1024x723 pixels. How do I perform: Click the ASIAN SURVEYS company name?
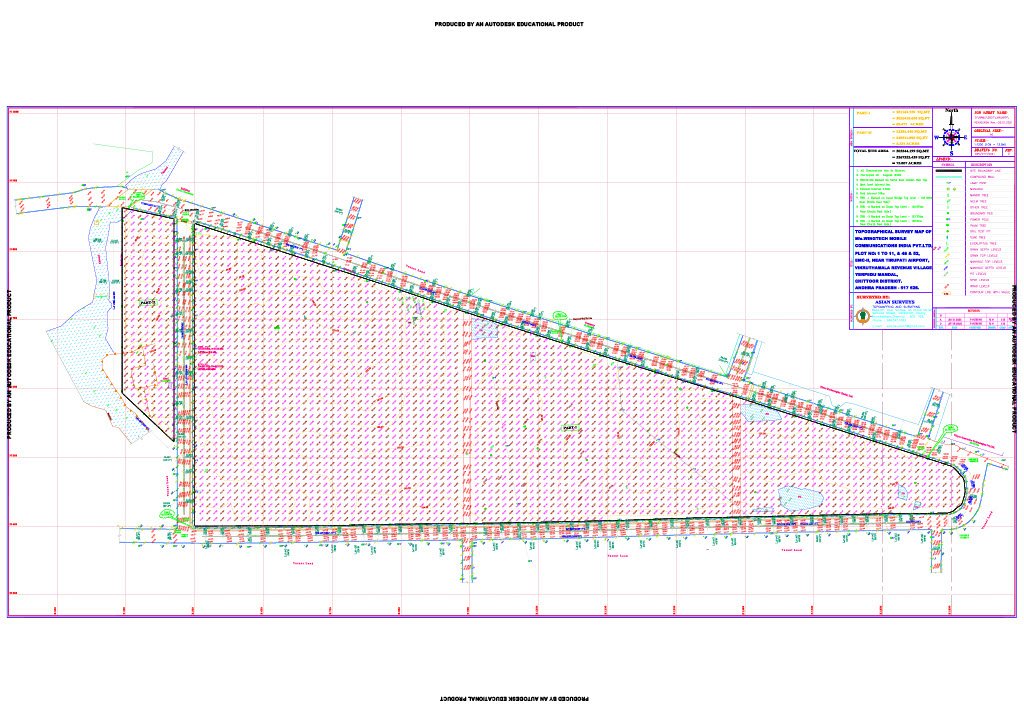coord(896,303)
